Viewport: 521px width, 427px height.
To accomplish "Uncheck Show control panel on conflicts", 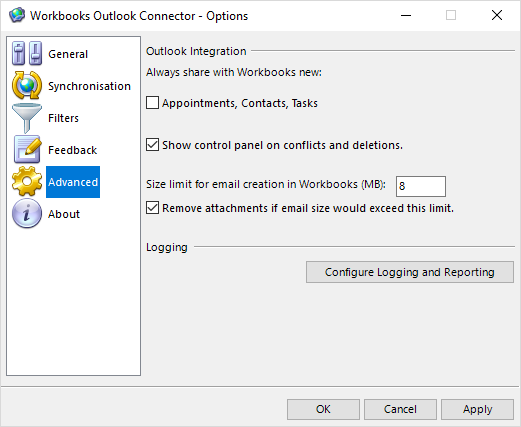I will 152,145.
